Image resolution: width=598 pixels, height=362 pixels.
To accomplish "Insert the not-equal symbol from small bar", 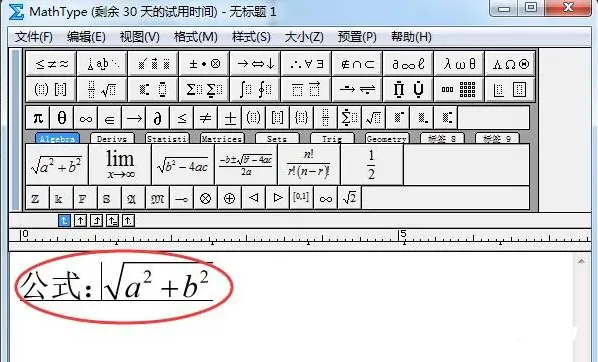I will 206,118.
